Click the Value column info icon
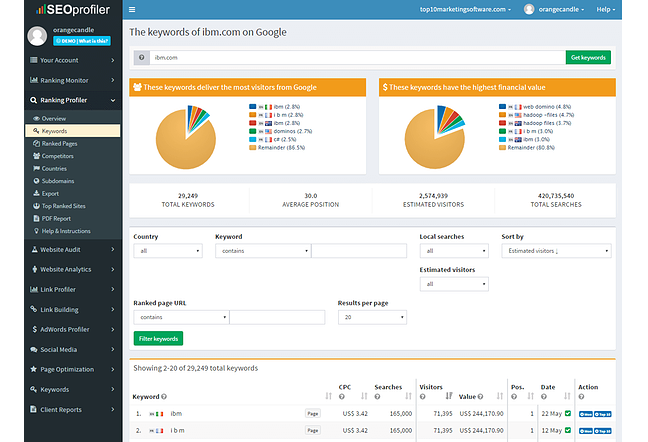 [x=480, y=397]
